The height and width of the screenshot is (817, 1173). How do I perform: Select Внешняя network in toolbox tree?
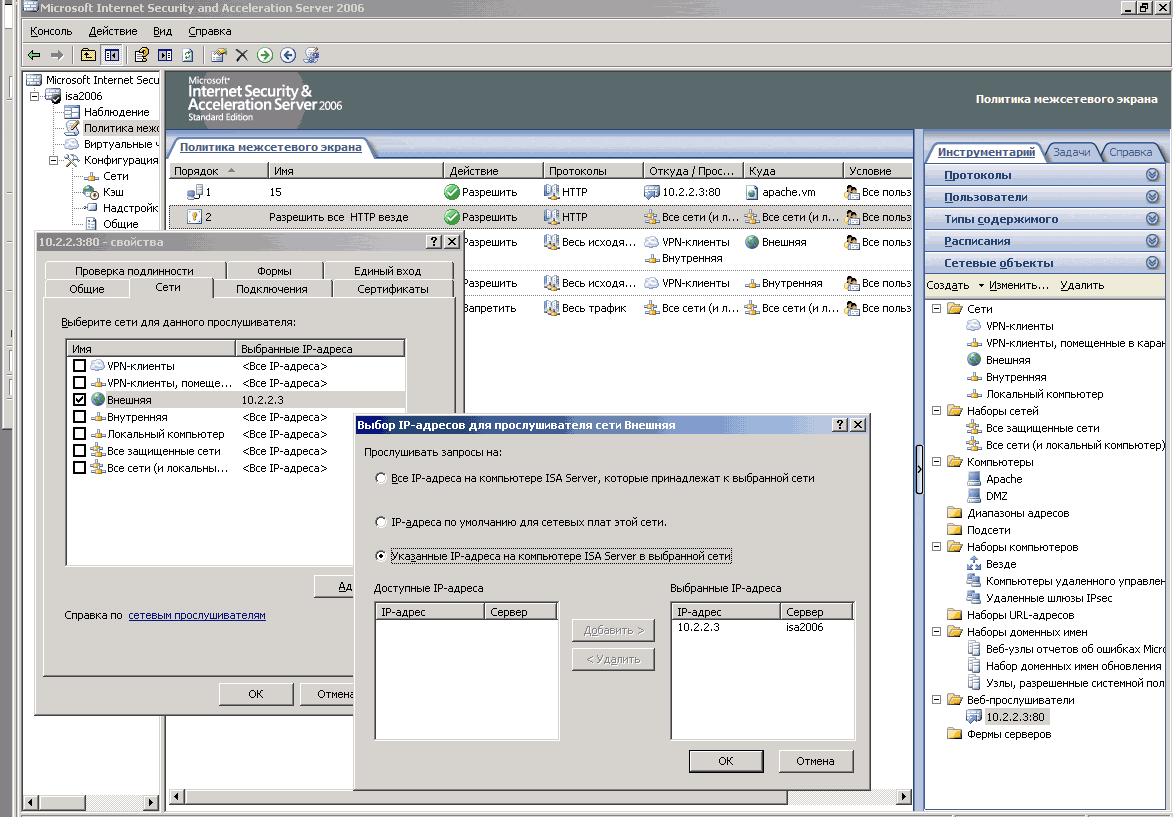[1008, 360]
